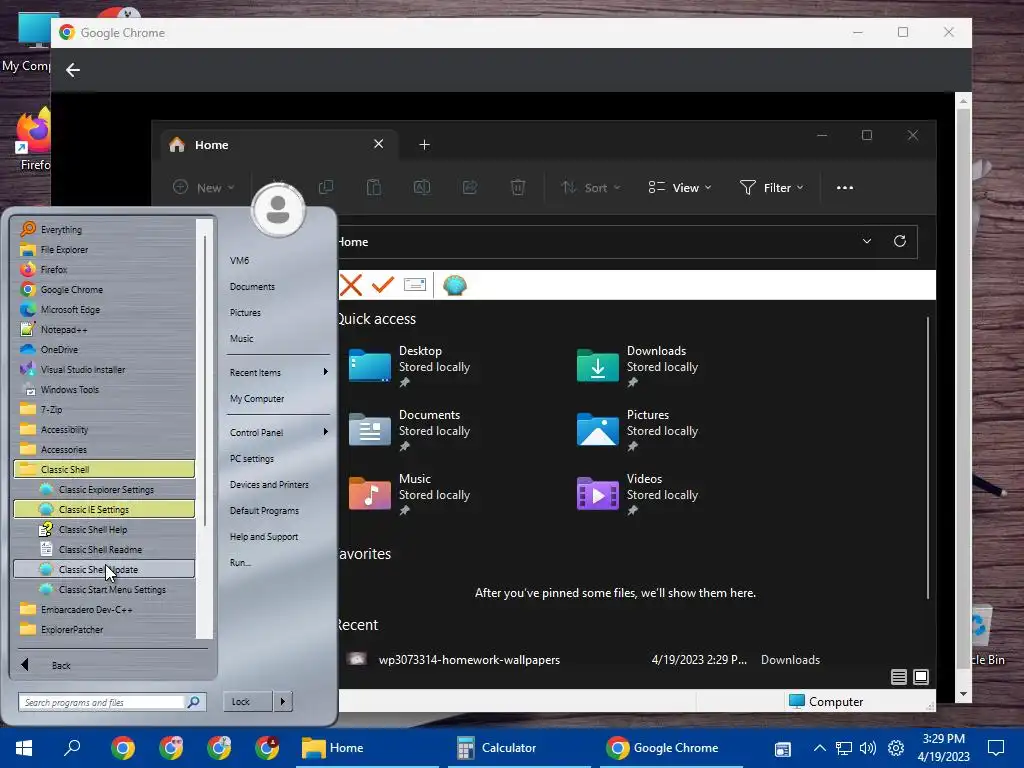Expand the Recent Items submenu
1024x768 pixels.
278,372
